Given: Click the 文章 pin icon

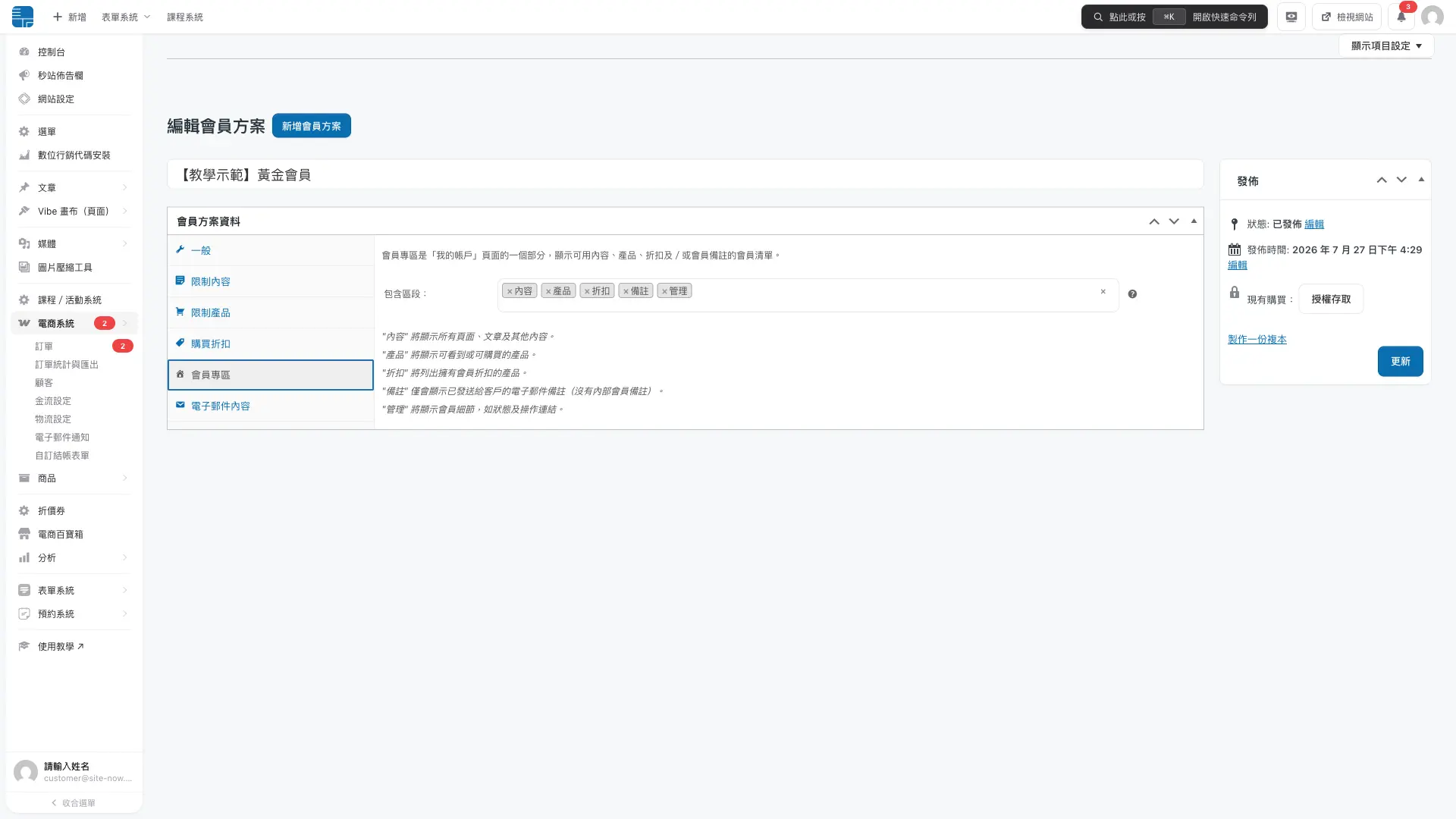Looking at the screenshot, I should pos(24,187).
